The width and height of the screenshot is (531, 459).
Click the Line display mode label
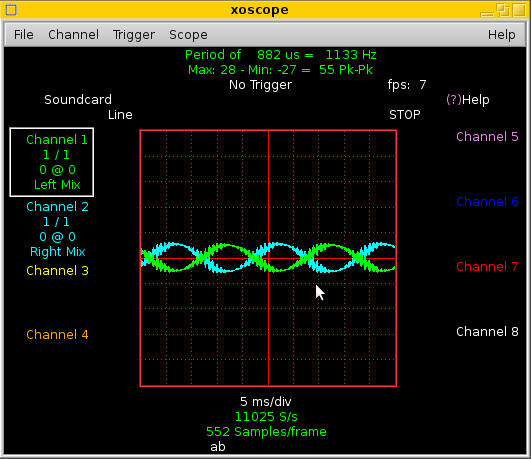[120, 114]
